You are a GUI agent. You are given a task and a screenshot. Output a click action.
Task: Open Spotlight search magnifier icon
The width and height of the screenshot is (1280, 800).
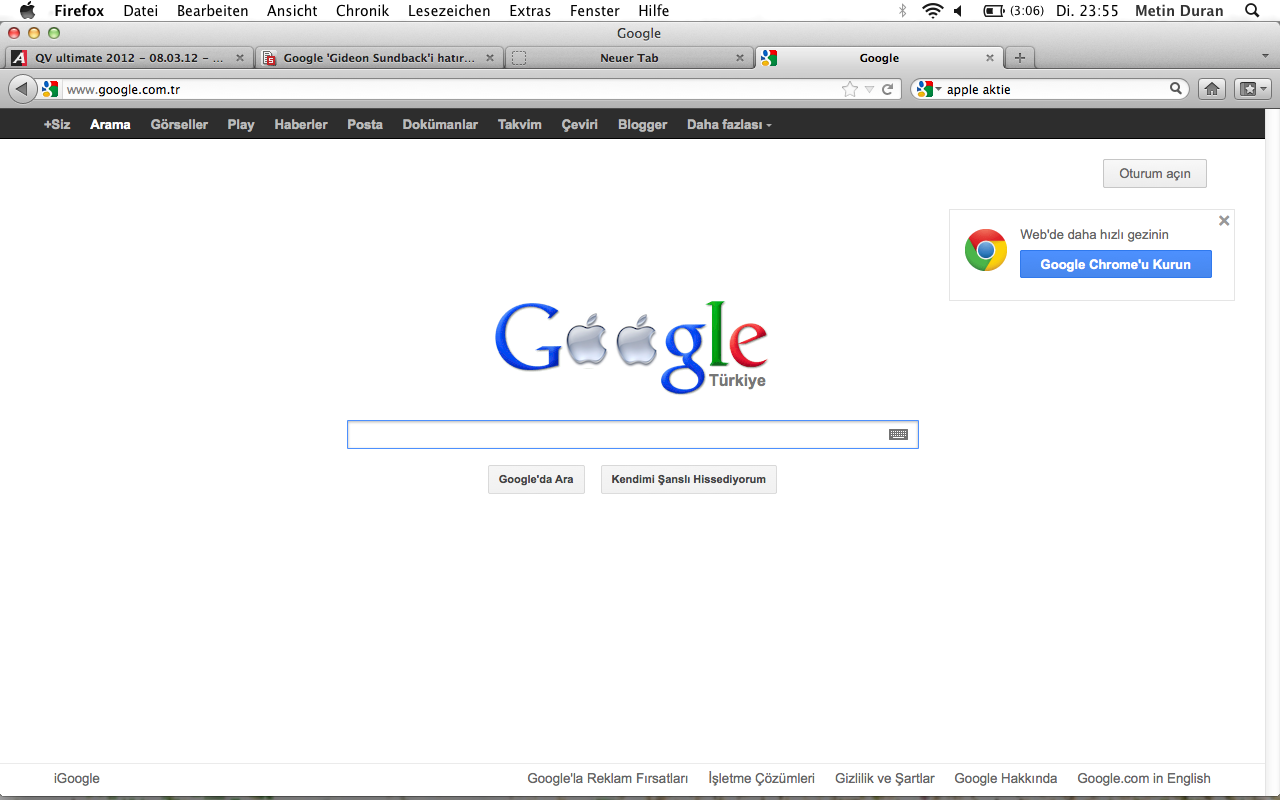(1252, 11)
